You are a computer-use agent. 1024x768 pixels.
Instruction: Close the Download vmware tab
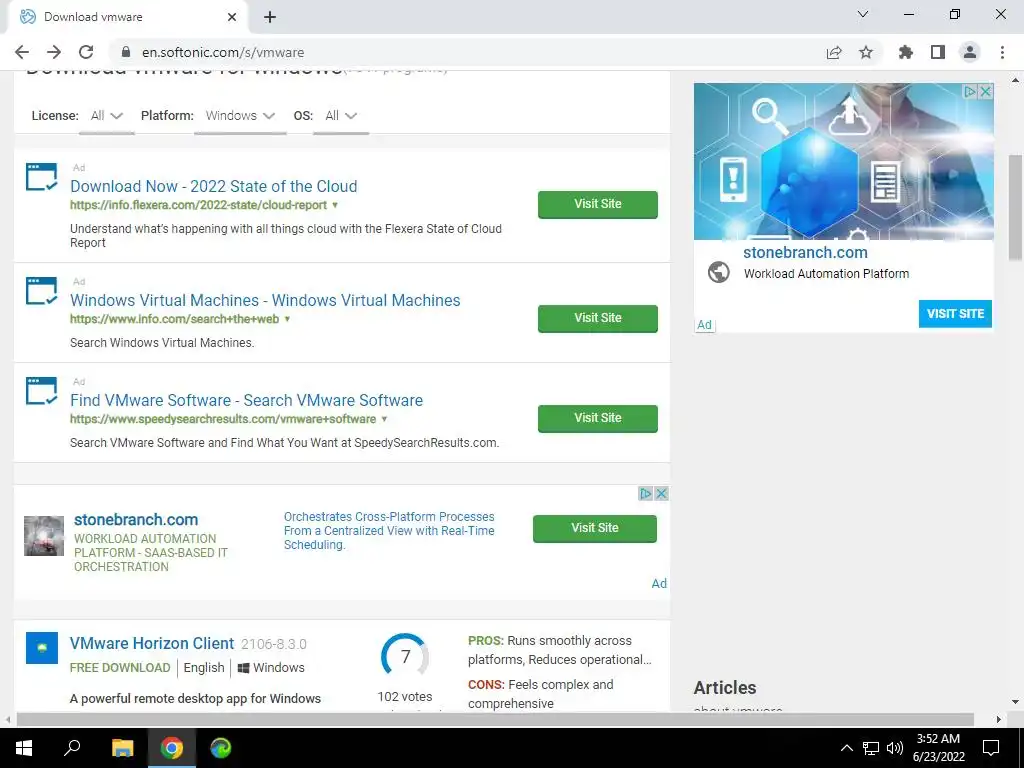(232, 17)
